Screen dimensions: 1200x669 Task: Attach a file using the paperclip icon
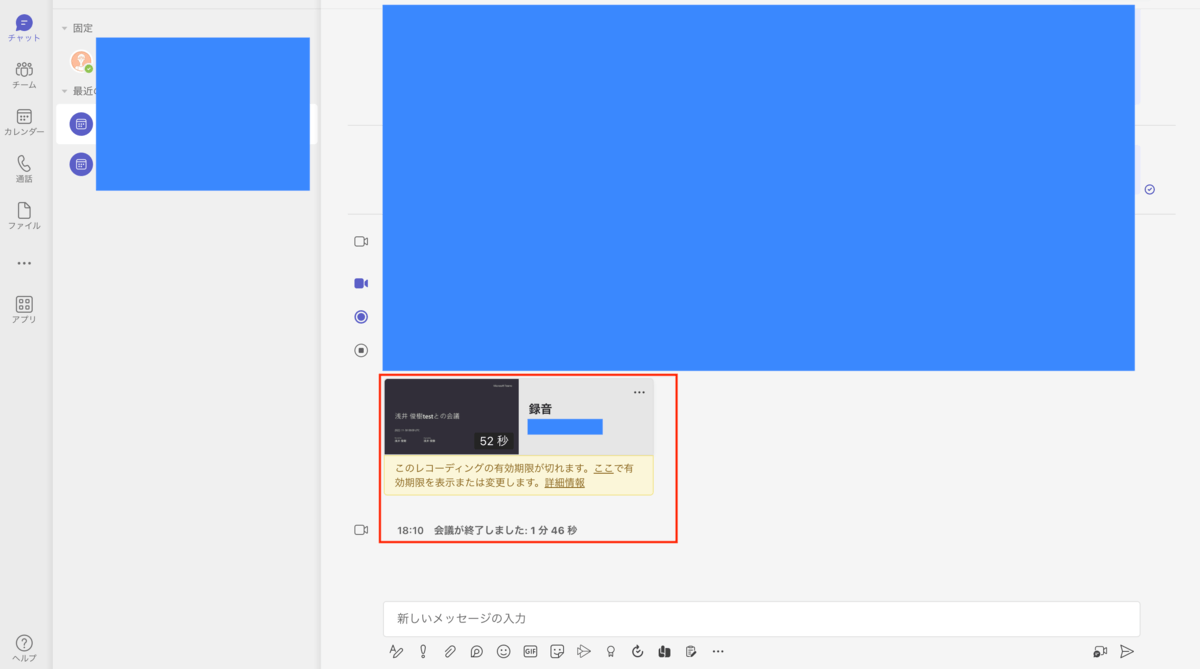click(x=450, y=652)
